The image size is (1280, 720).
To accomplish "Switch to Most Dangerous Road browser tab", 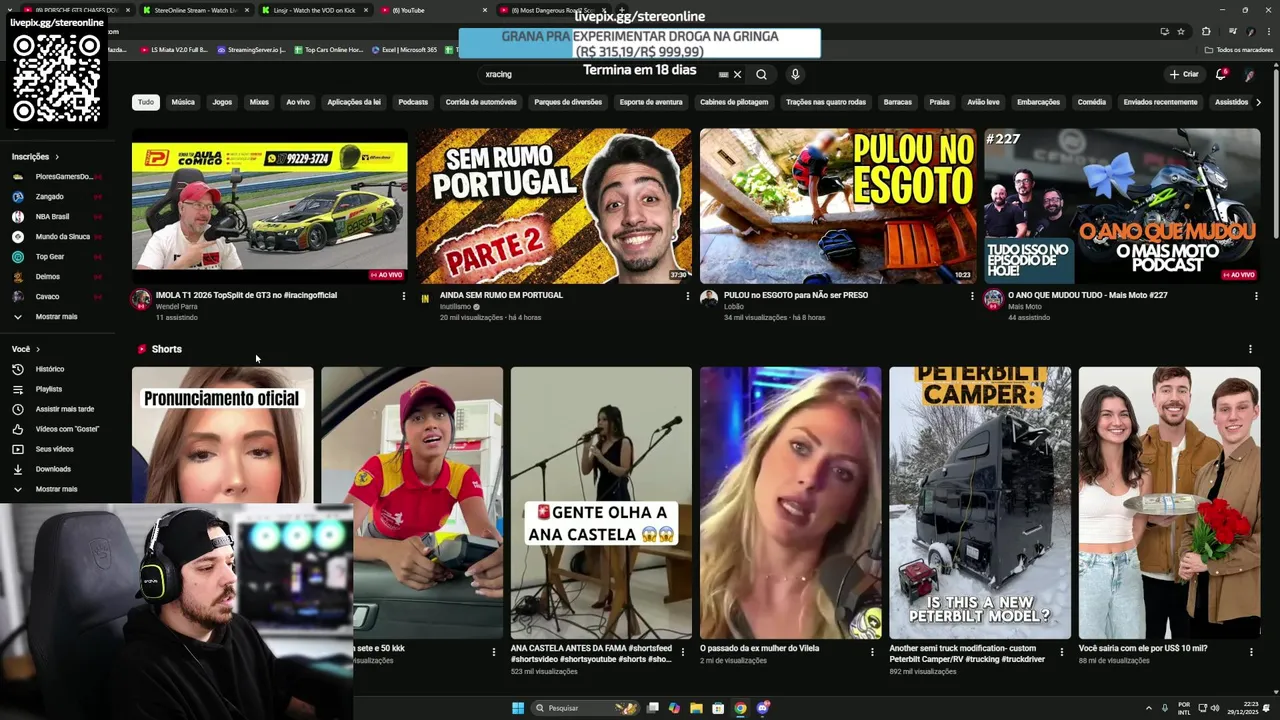I will click(x=552, y=10).
